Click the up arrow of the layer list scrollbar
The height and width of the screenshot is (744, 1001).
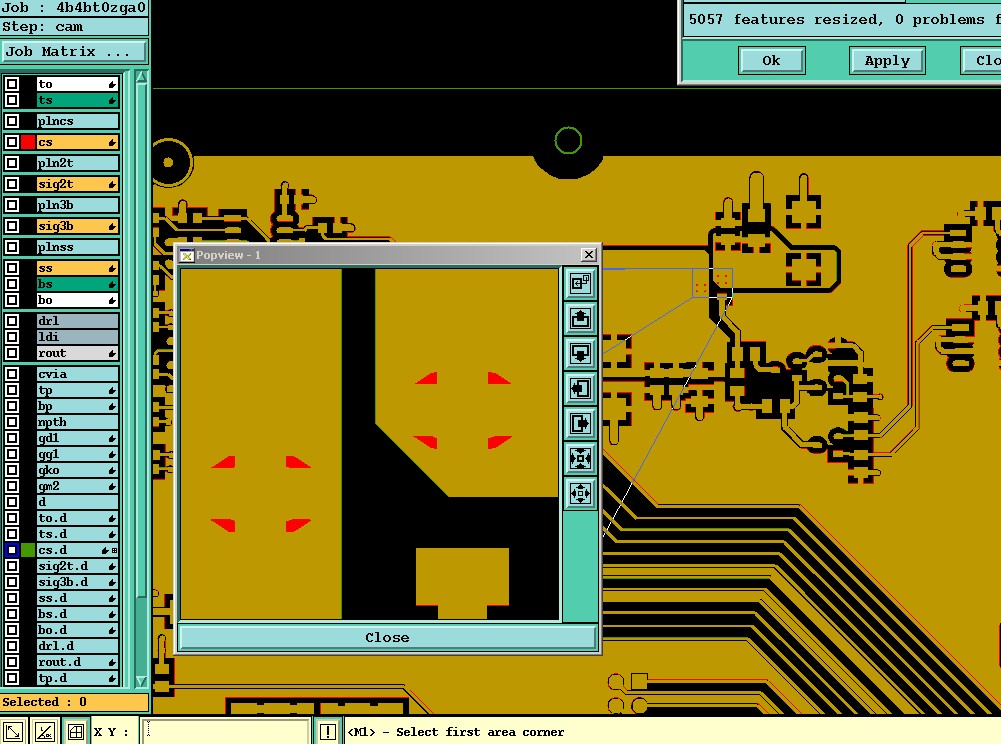[141, 77]
